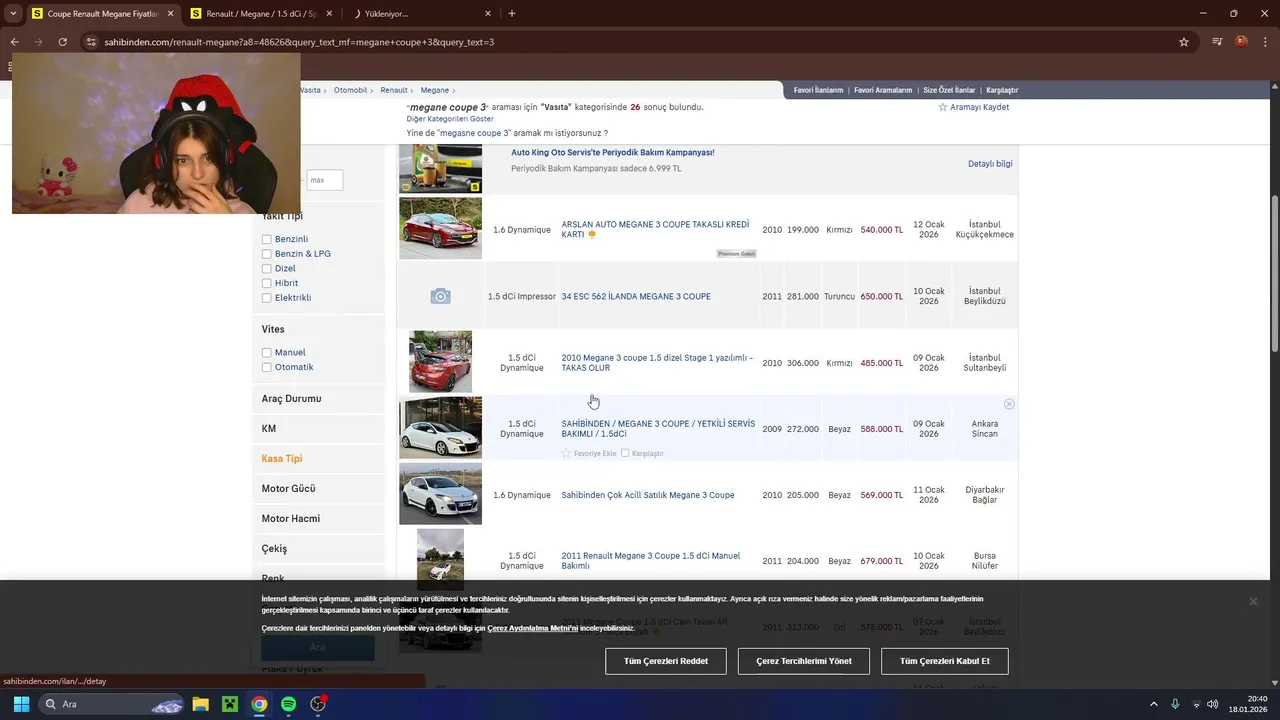Screen dimensions: 1280x720
Task: Tick the Benzin & LPG checkbox
Action: (x=267, y=254)
